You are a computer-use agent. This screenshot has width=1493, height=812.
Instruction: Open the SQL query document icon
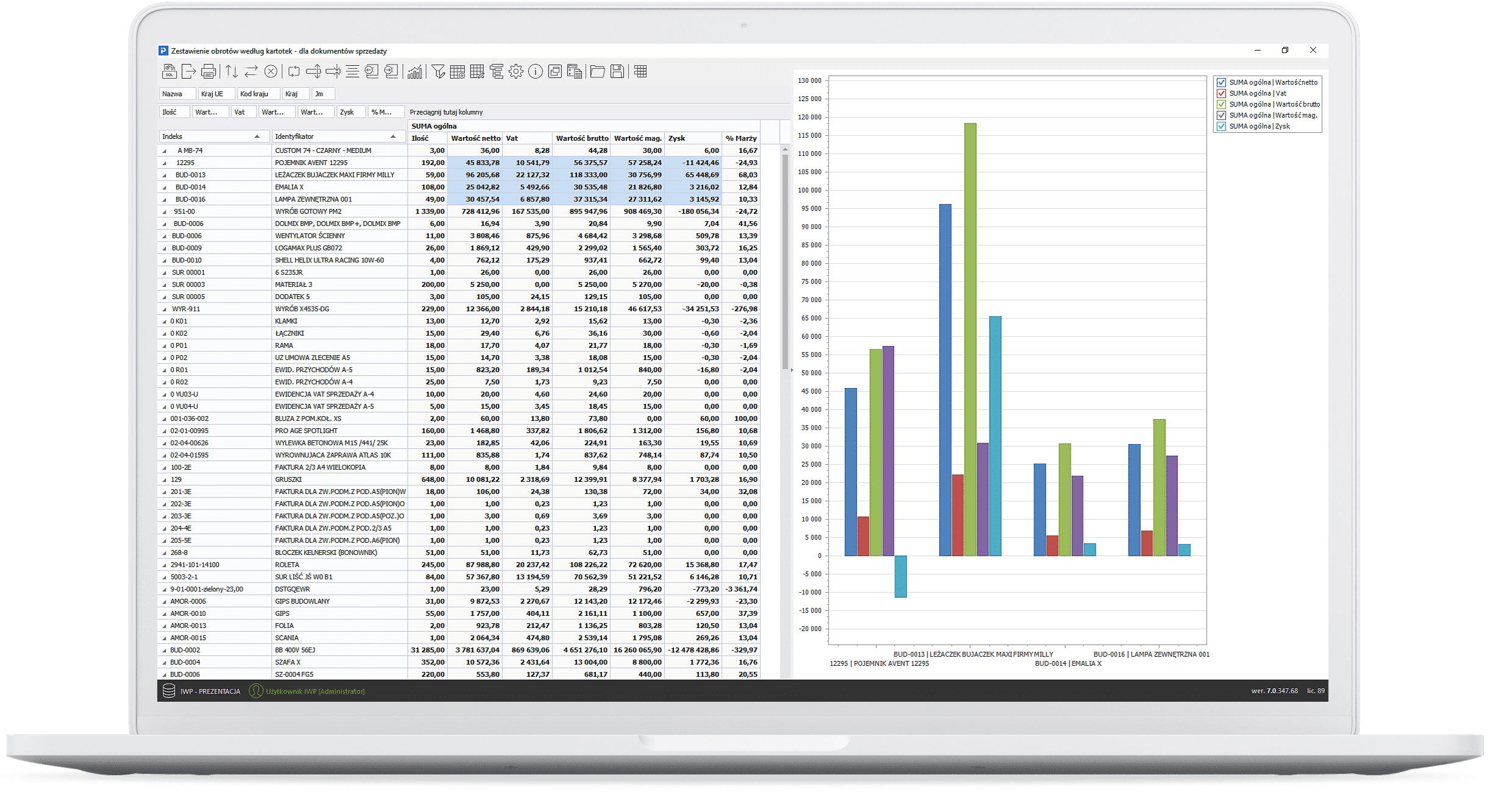(169, 72)
